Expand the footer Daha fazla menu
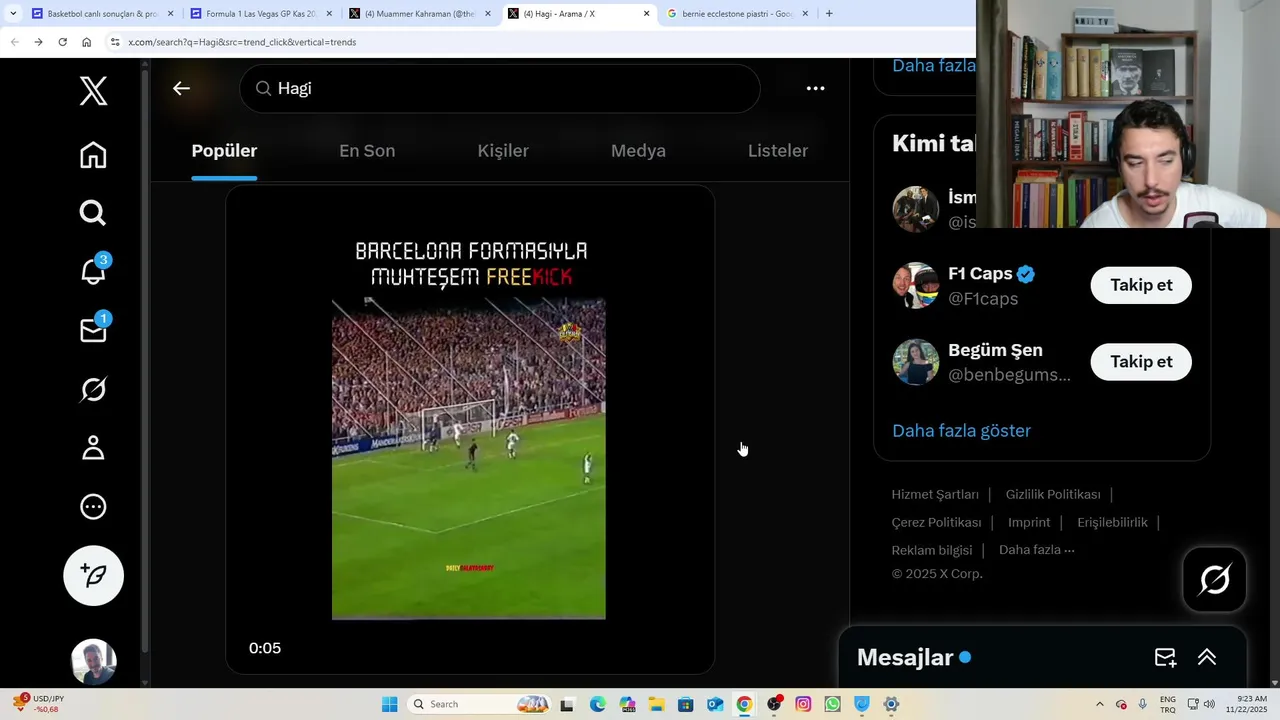 pyautogui.click(x=1037, y=550)
